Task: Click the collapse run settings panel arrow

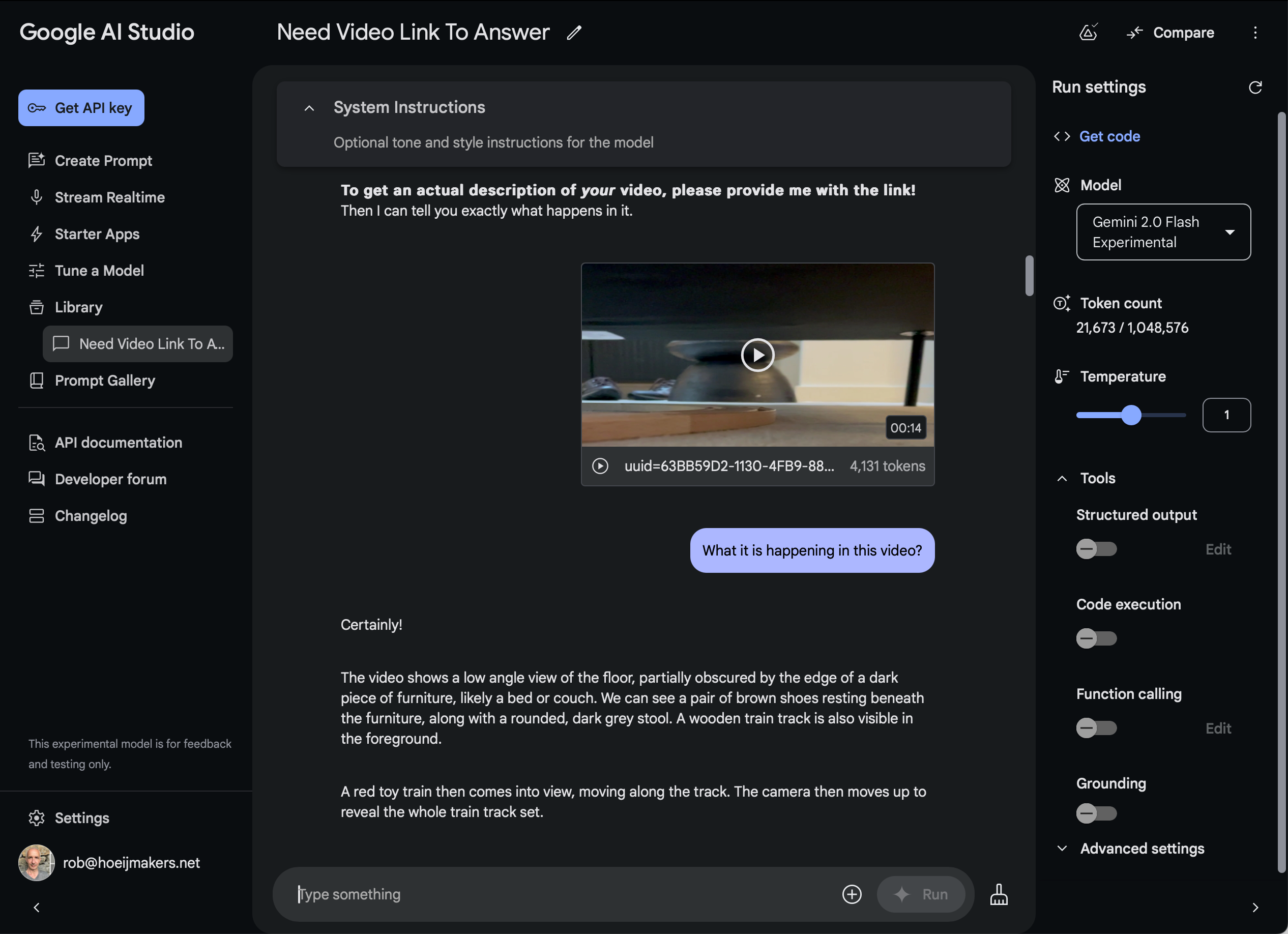Action: (x=1255, y=908)
